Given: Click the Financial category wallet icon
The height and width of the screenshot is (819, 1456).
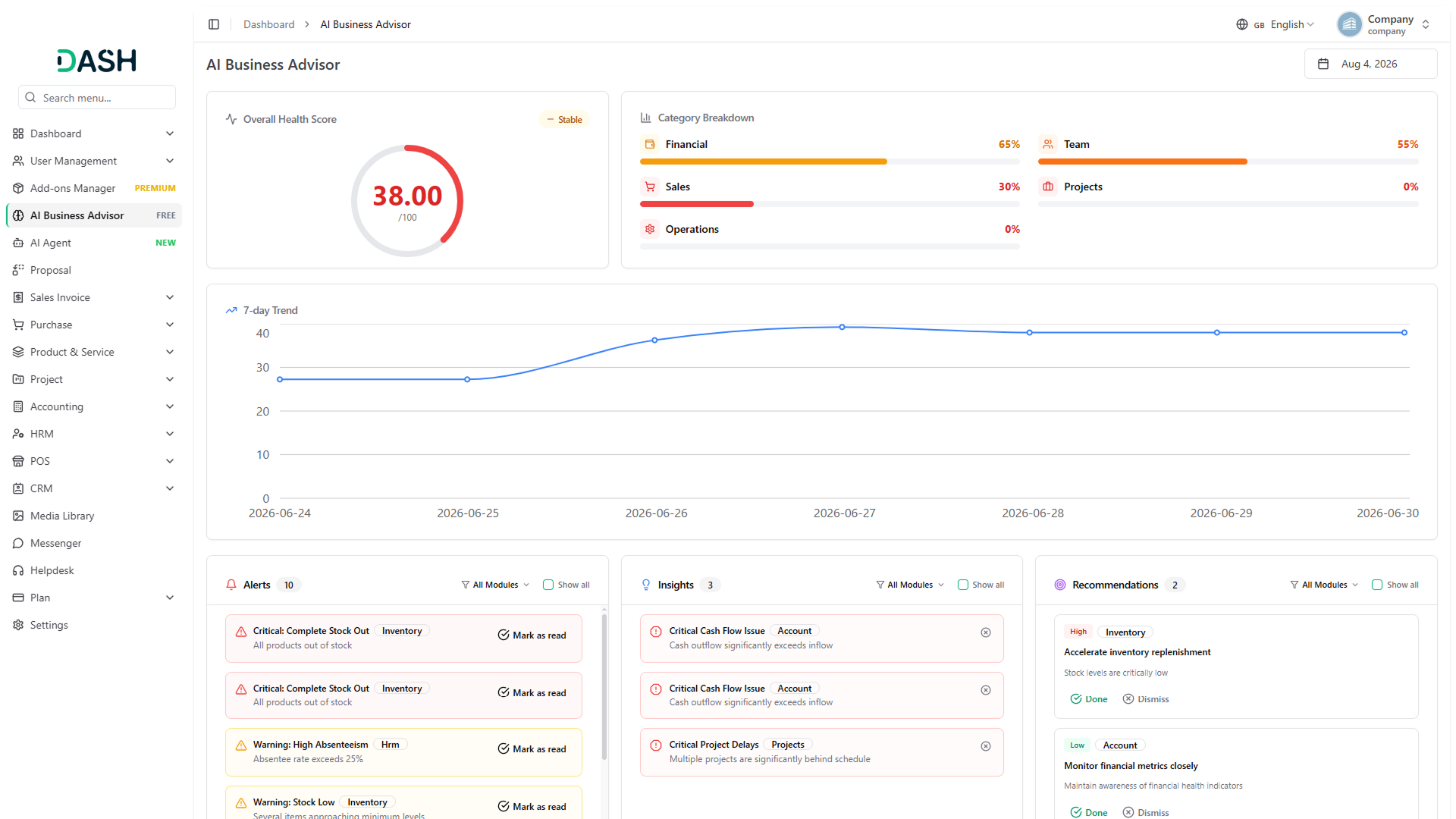Looking at the screenshot, I should (x=650, y=144).
